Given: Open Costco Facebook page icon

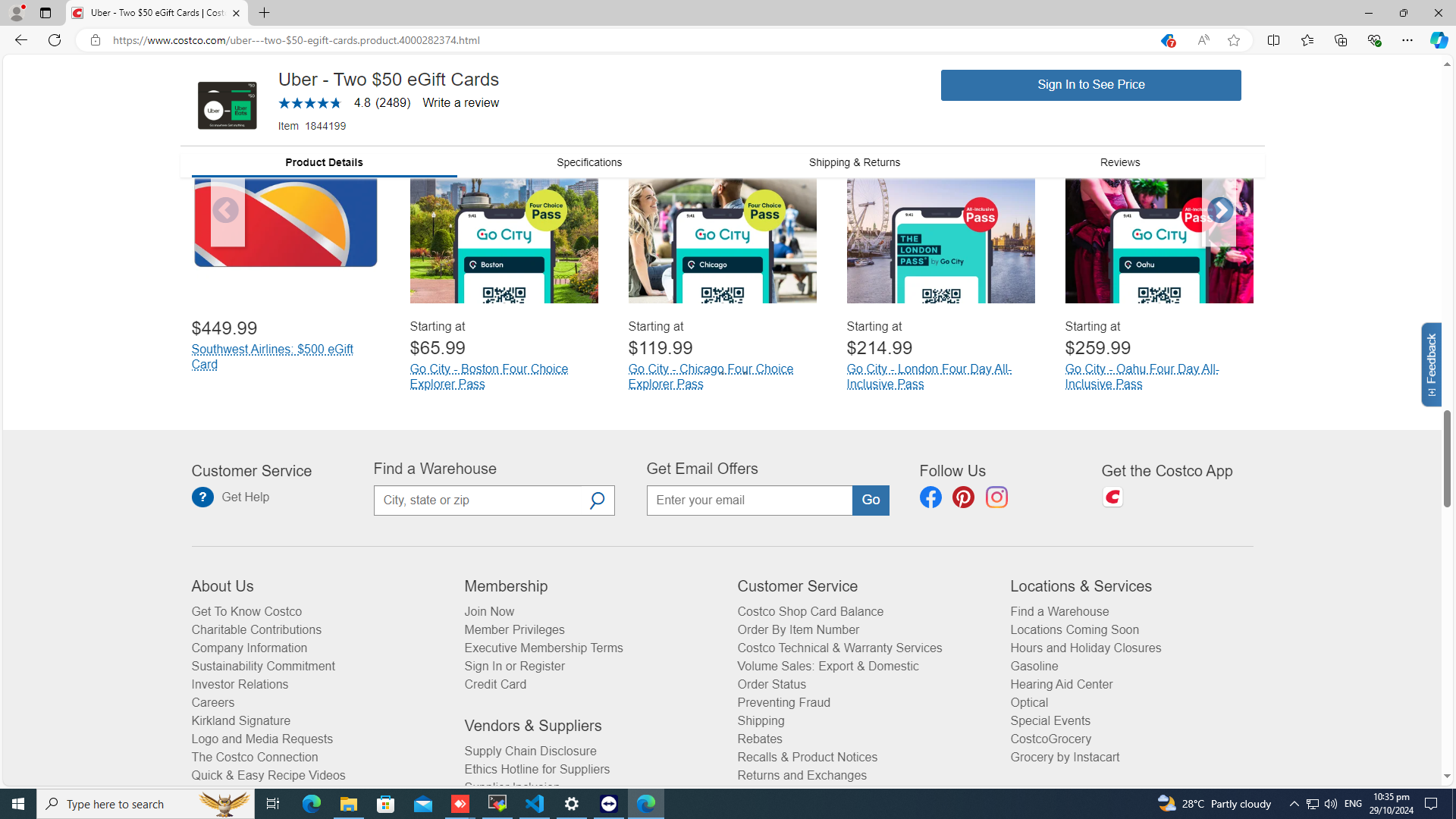Looking at the screenshot, I should point(930,497).
